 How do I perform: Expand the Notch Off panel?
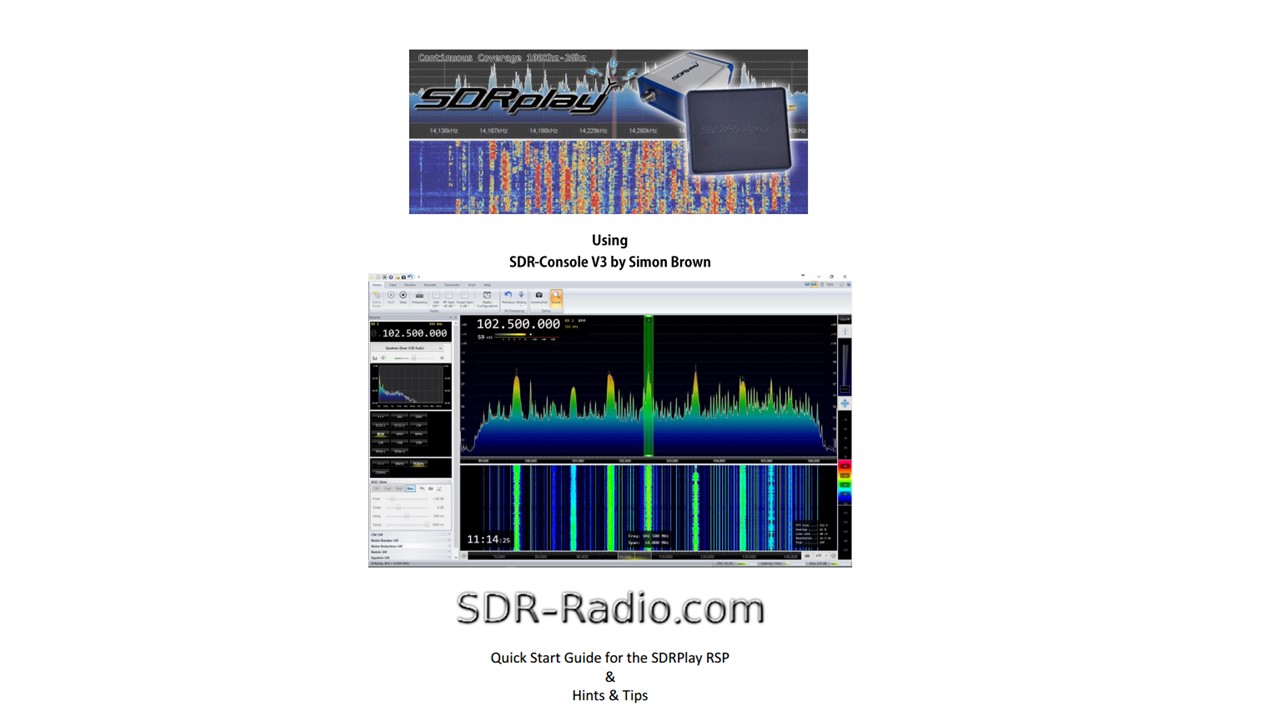(410, 551)
